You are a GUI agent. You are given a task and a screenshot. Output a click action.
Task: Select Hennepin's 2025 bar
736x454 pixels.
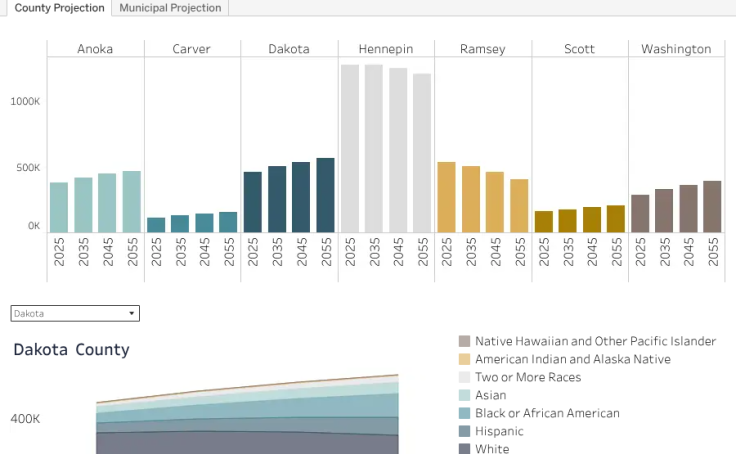[x=350, y=148]
